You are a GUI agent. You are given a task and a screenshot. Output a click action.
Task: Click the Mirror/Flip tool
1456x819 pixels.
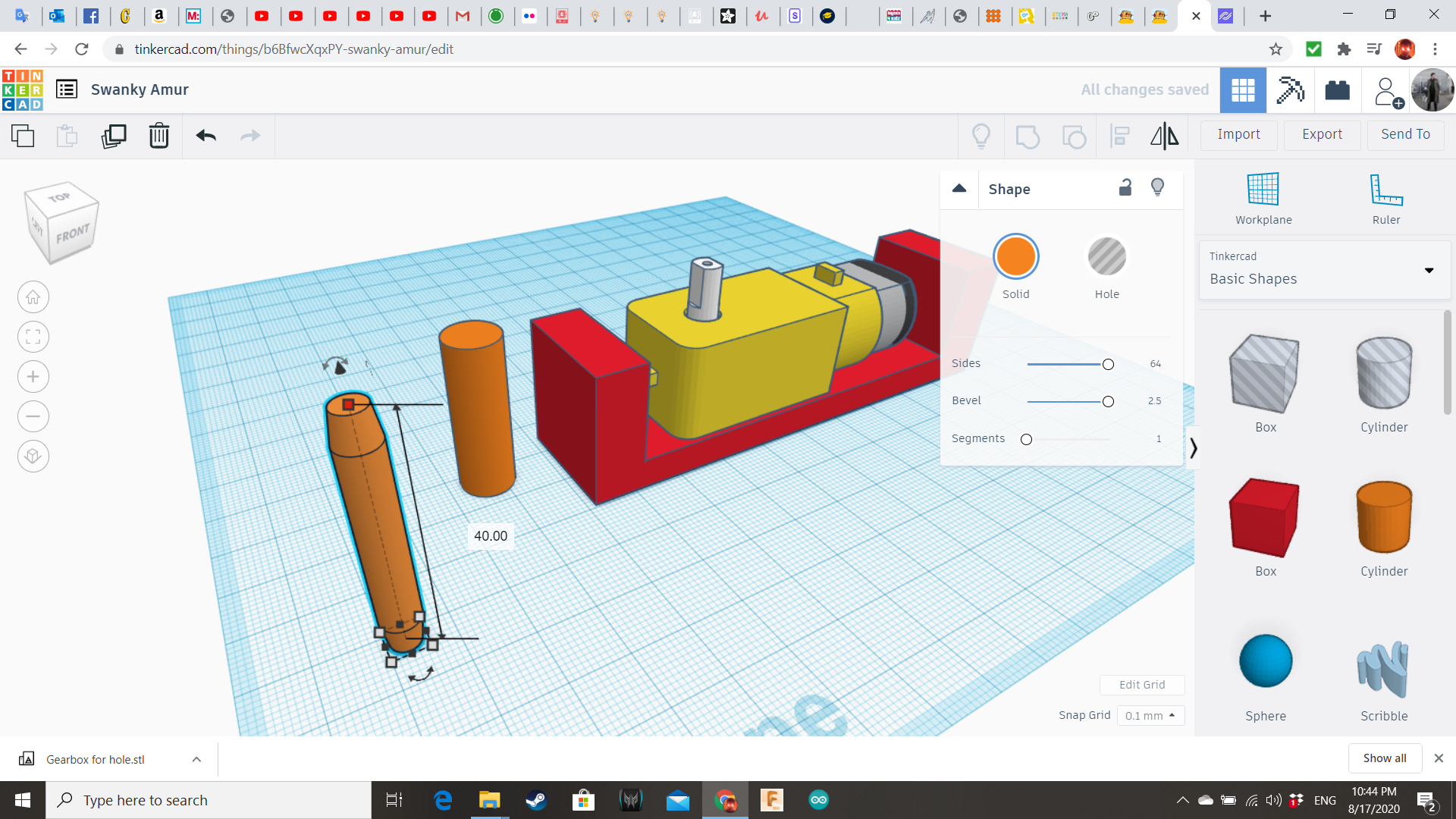point(1165,136)
